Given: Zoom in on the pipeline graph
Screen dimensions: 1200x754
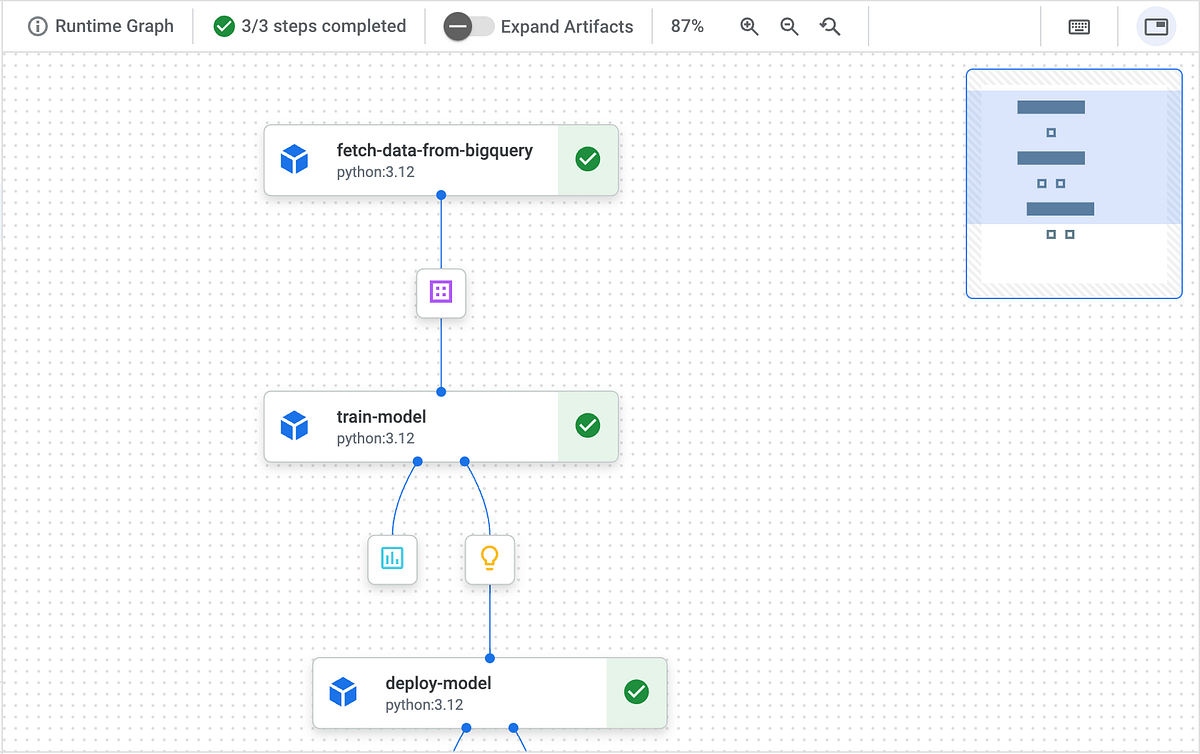Looking at the screenshot, I should coord(749,26).
